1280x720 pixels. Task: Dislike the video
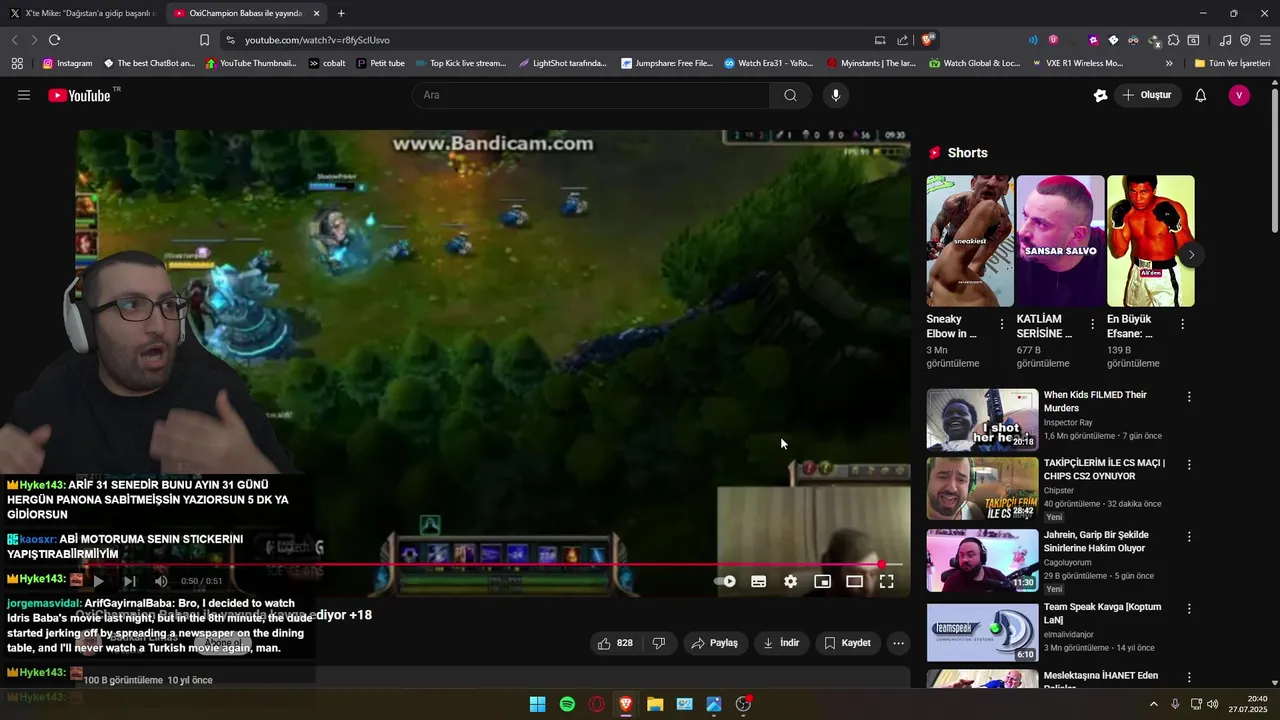pos(659,643)
